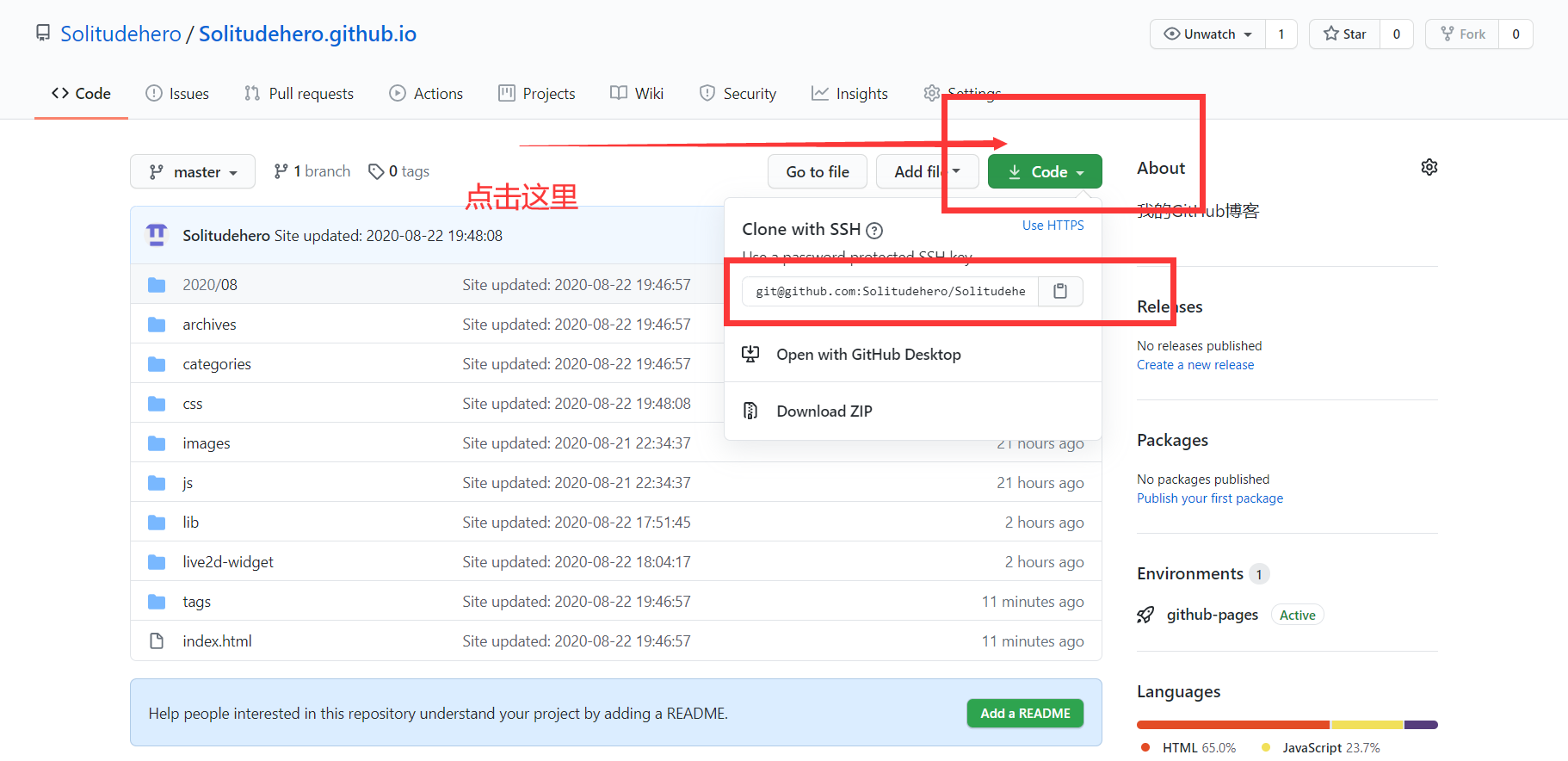This screenshot has height=761, width=1568.
Task: Select Download ZIP option
Action: 913,411
